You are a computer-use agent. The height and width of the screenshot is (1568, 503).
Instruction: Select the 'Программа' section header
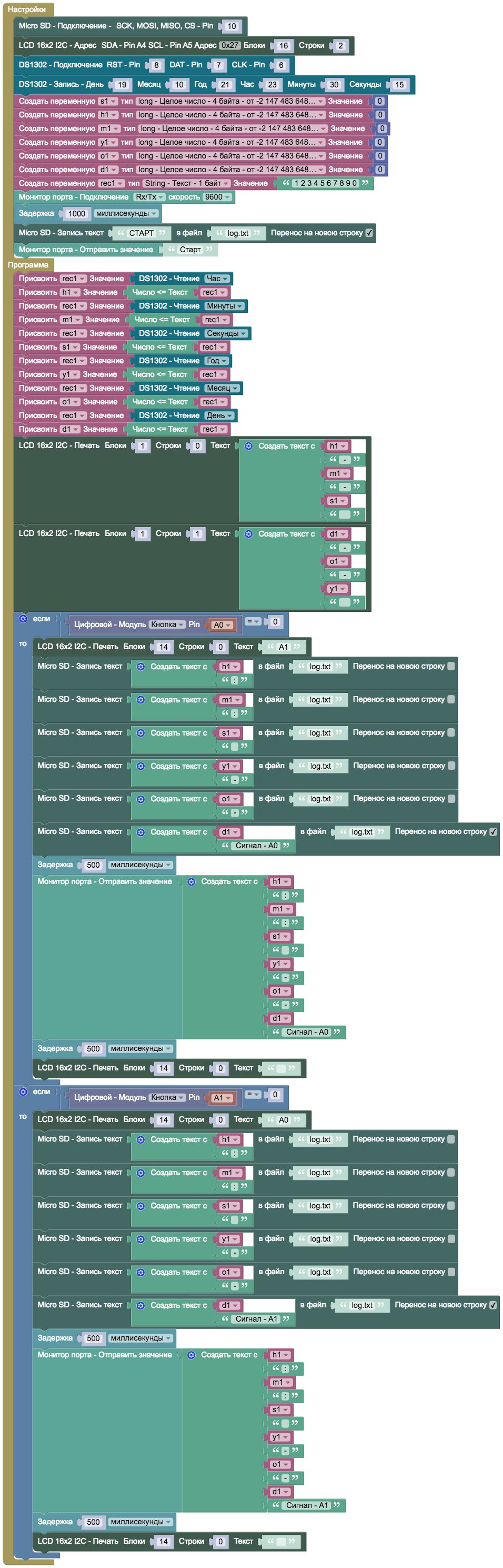[x=28, y=265]
